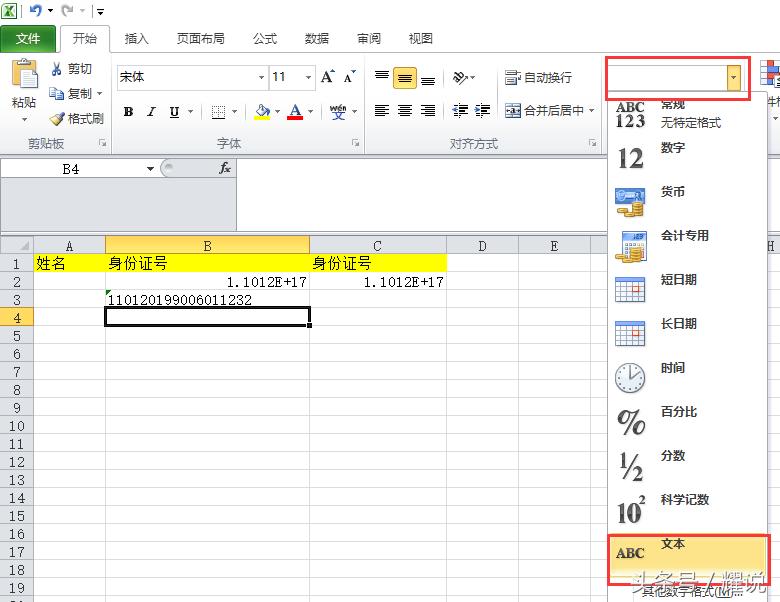Click the number format combo box field

point(667,78)
